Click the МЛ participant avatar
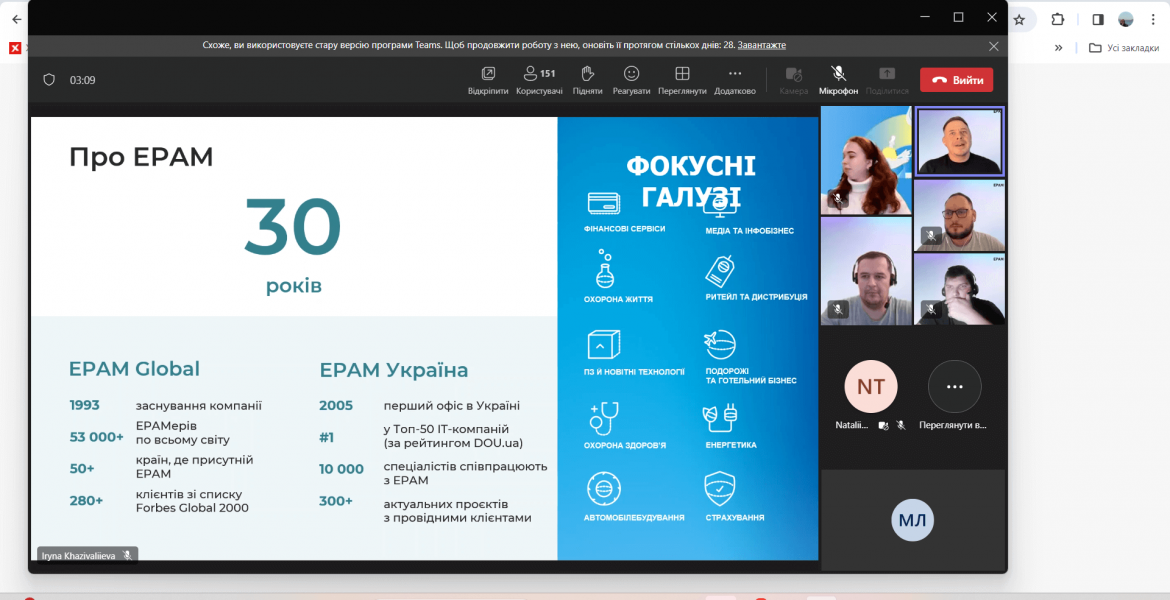Image resolution: width=1170 pixels, height=600 pixels. tap(913, 519)
